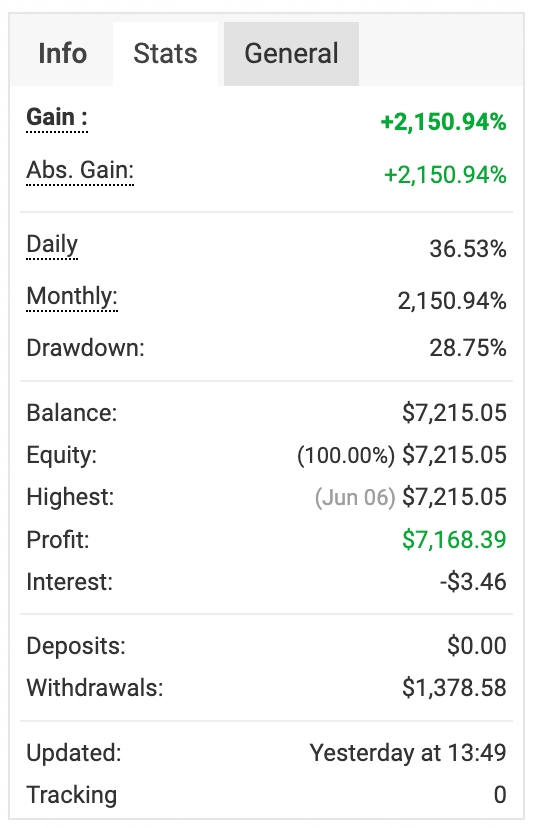
Task: Open the General tab
Action: pos(291,53)
